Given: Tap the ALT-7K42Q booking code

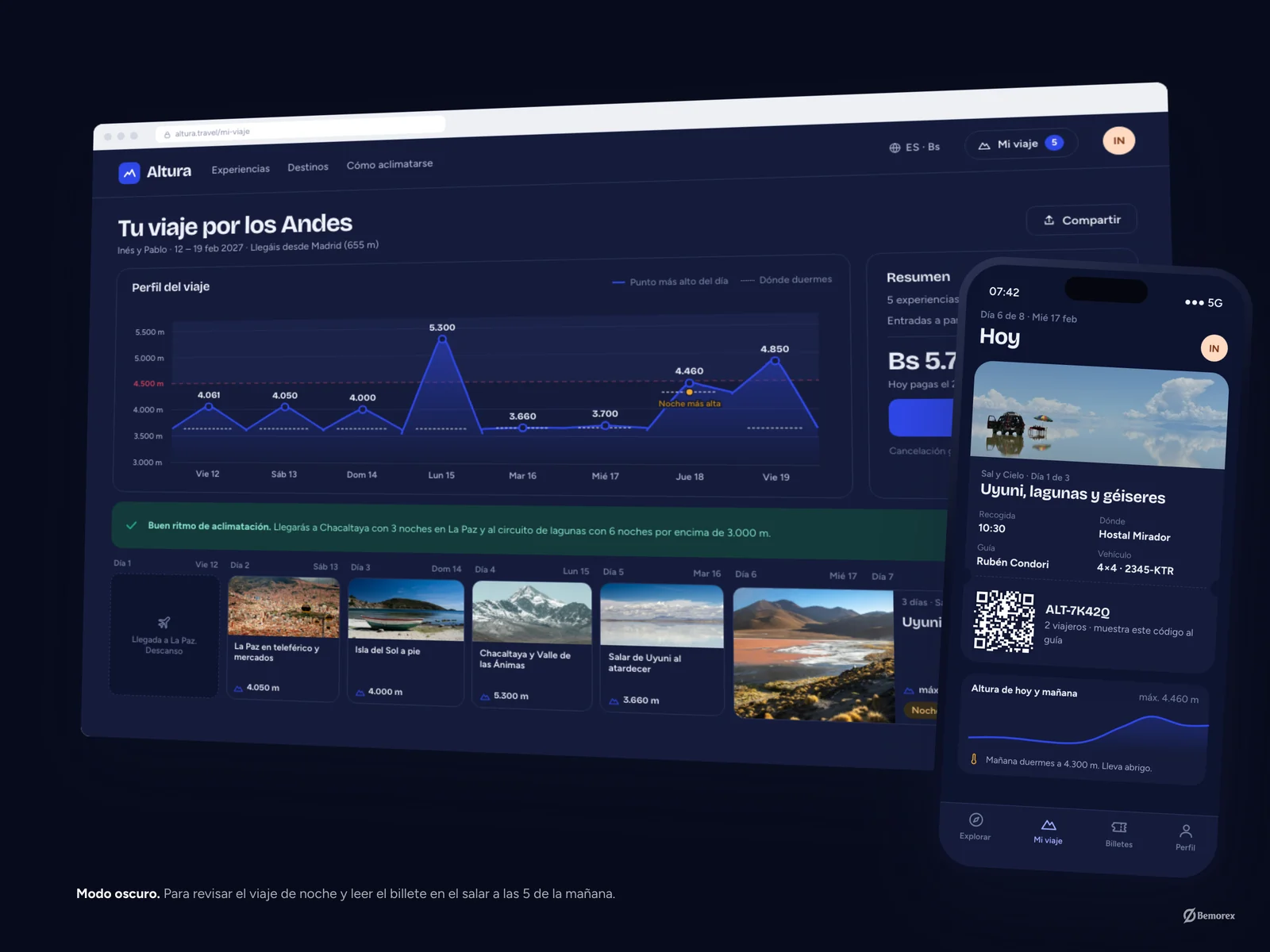Looking at the screenshot, I should 1077,610.
